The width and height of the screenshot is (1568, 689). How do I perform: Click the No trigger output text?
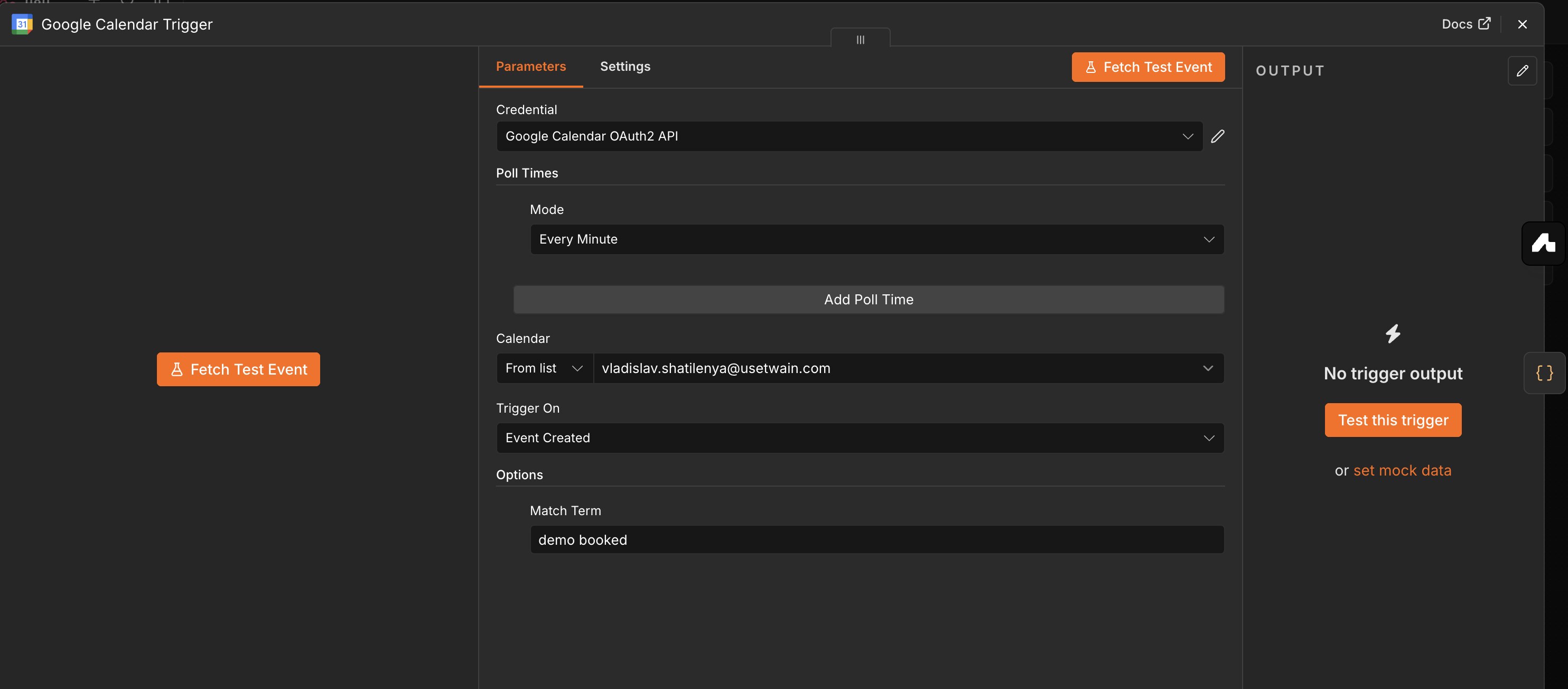click(1393, 373)
